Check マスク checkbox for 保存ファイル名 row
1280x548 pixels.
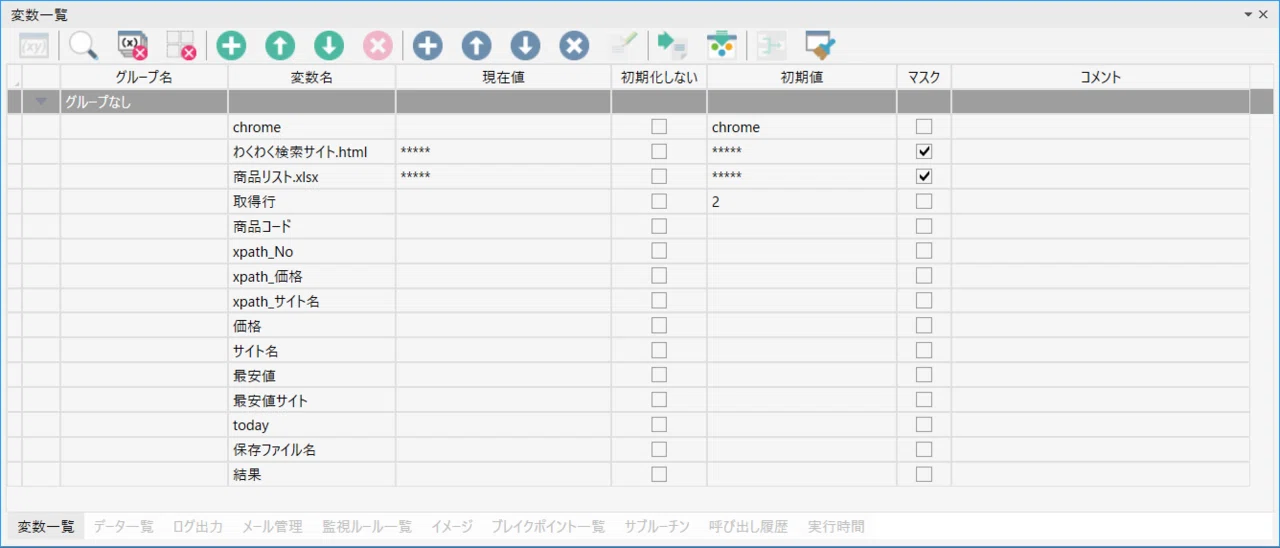[x=924, y=450]
